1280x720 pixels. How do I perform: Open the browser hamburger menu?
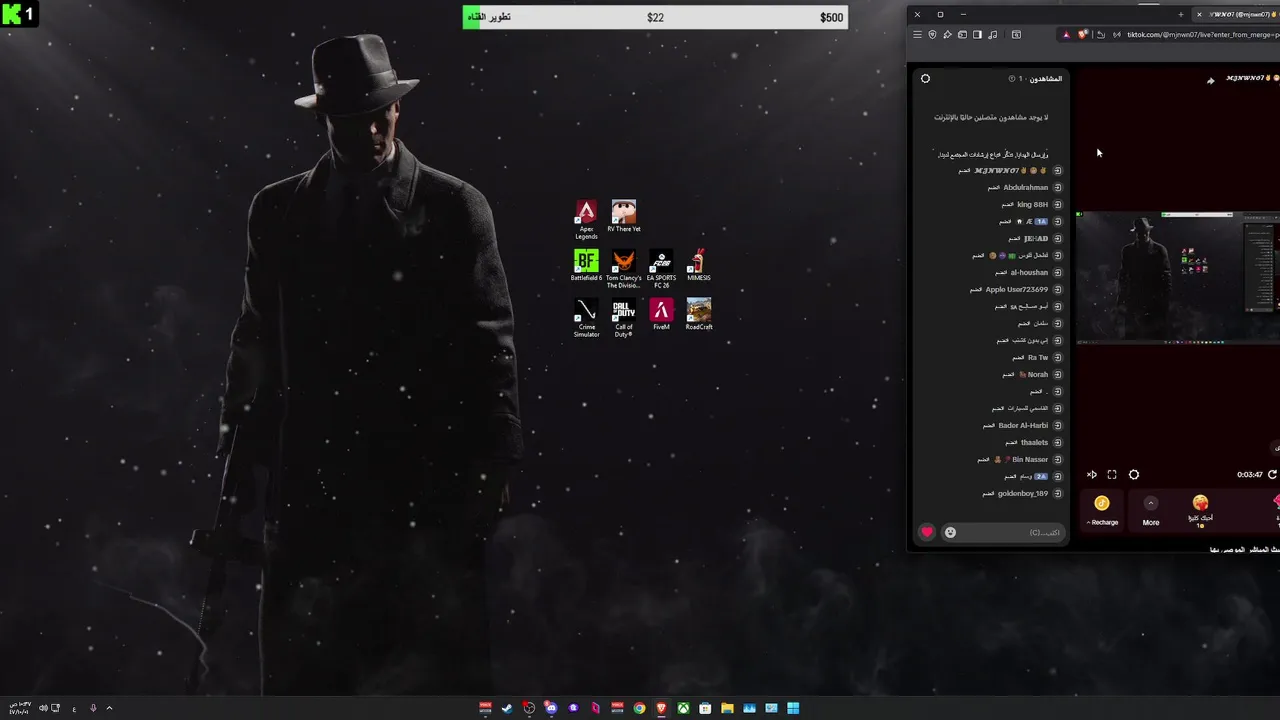tap(917, 35)
